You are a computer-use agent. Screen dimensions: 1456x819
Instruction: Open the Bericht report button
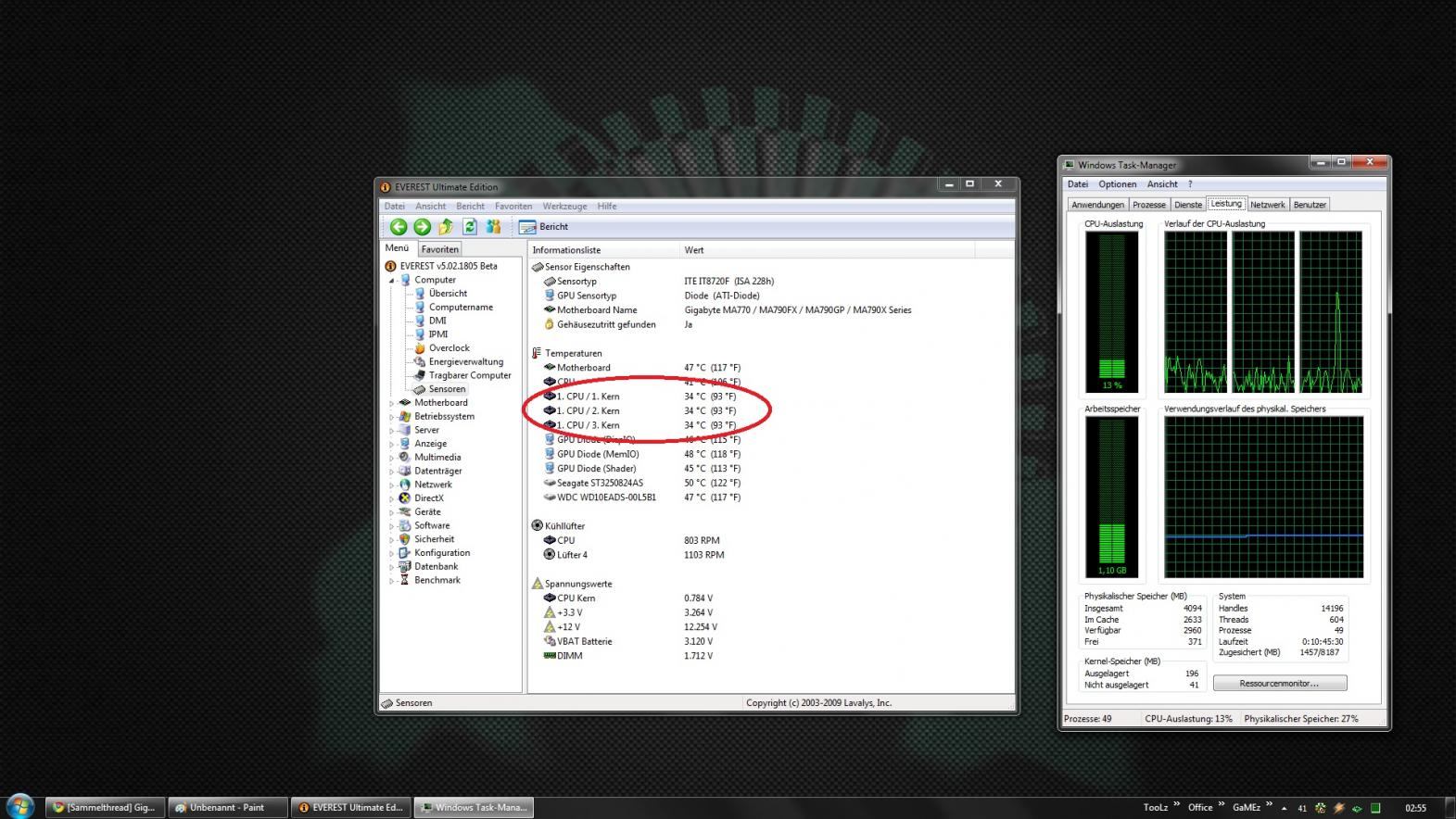(544, 227)
